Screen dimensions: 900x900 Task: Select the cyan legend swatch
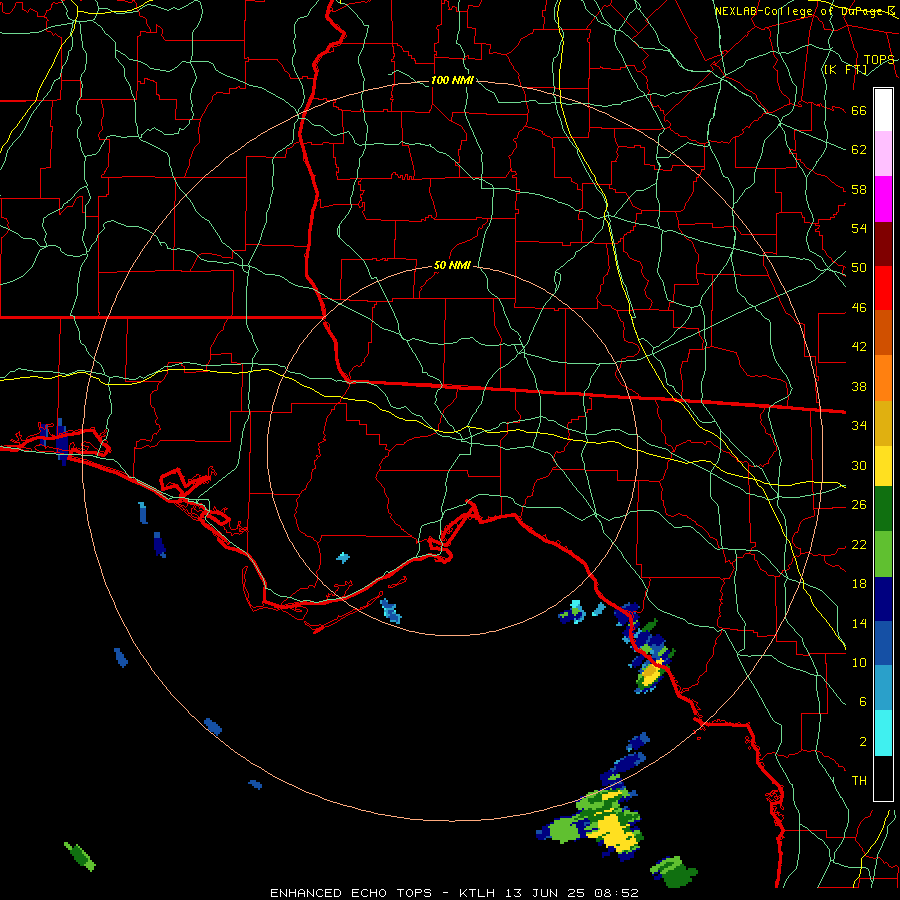[883, 733]
